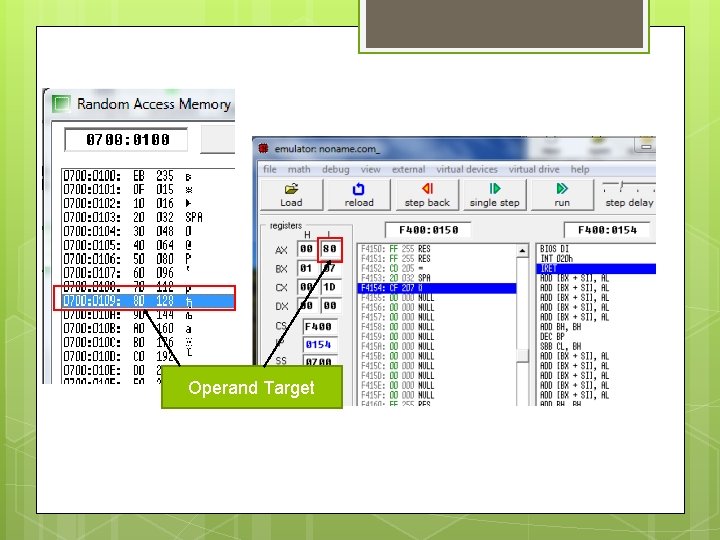Image resolution: width=720 pixels, height=540 pixels.
Task: Click the CS register field F400
Action: pyautogui.click(x=318, y=327)
